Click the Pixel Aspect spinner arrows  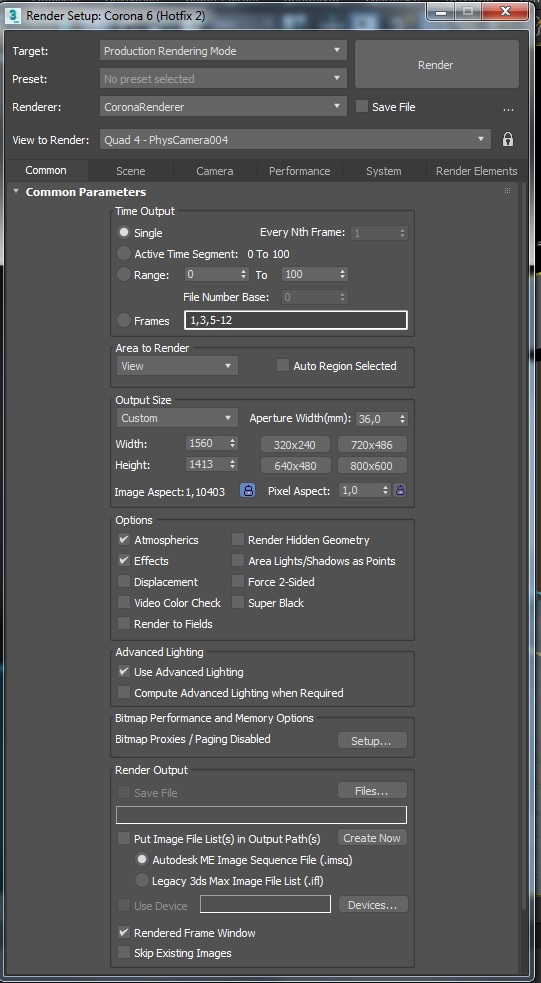[386, 490]
